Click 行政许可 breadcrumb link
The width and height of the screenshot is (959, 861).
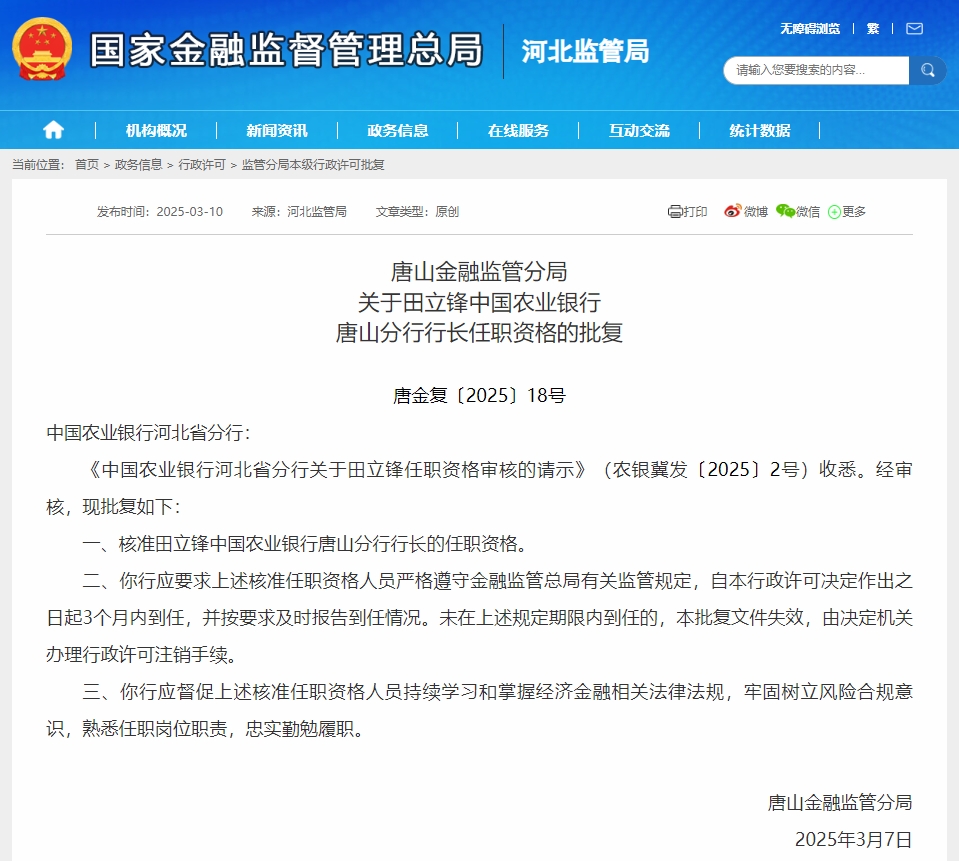pos(202,164)
